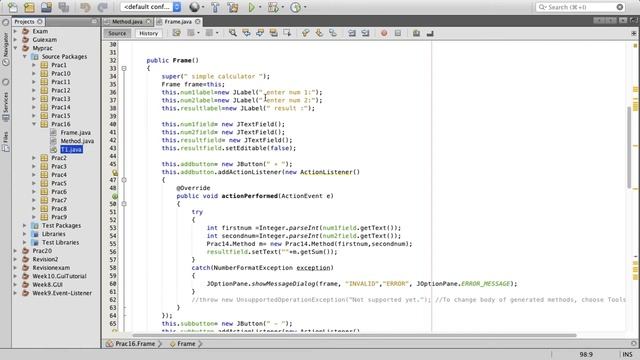Switch to Frame.java tab
The height and width of the screenshot is (360, 640).
178,22
